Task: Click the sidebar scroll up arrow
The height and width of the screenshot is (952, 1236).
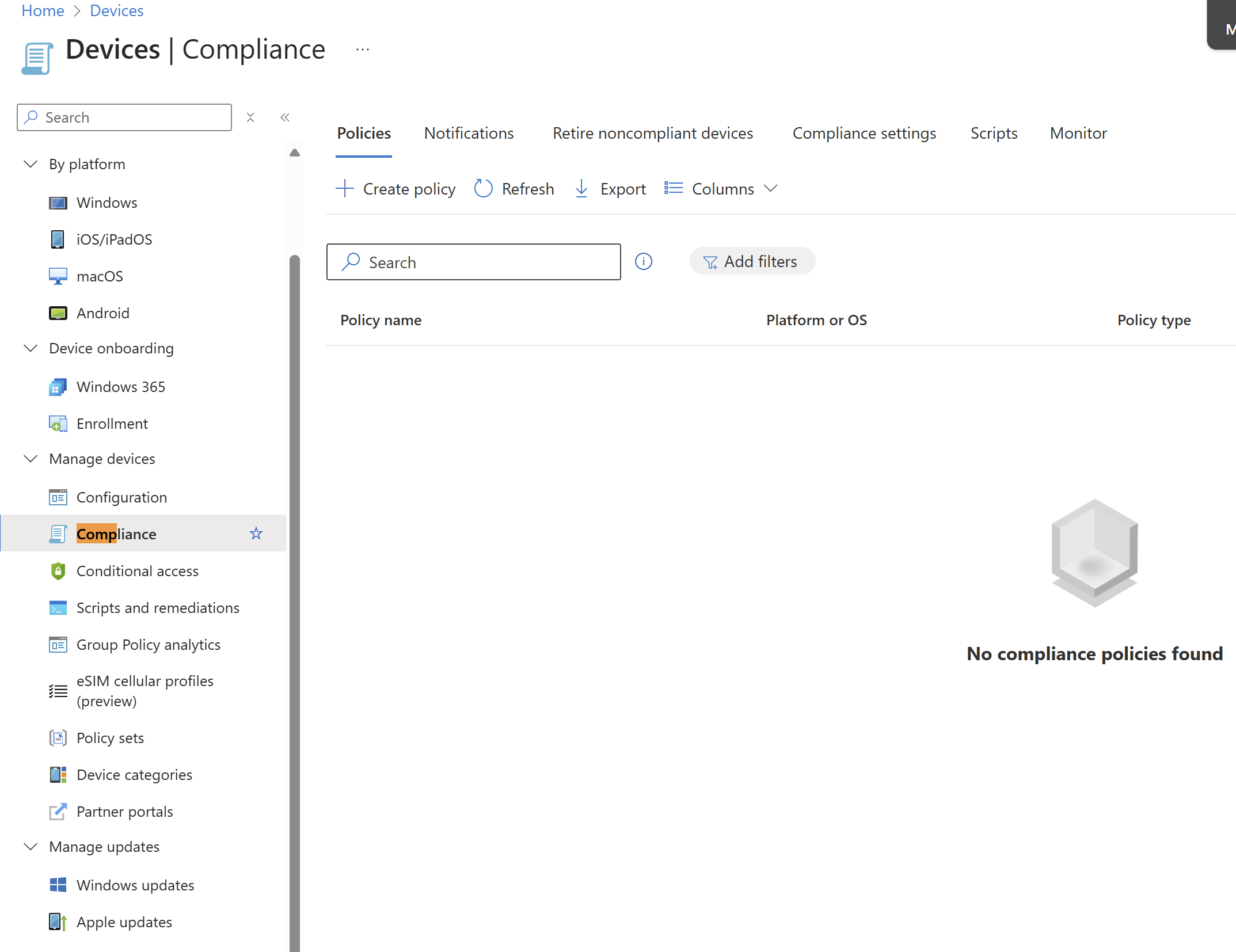Action: (x=295, y=153)
